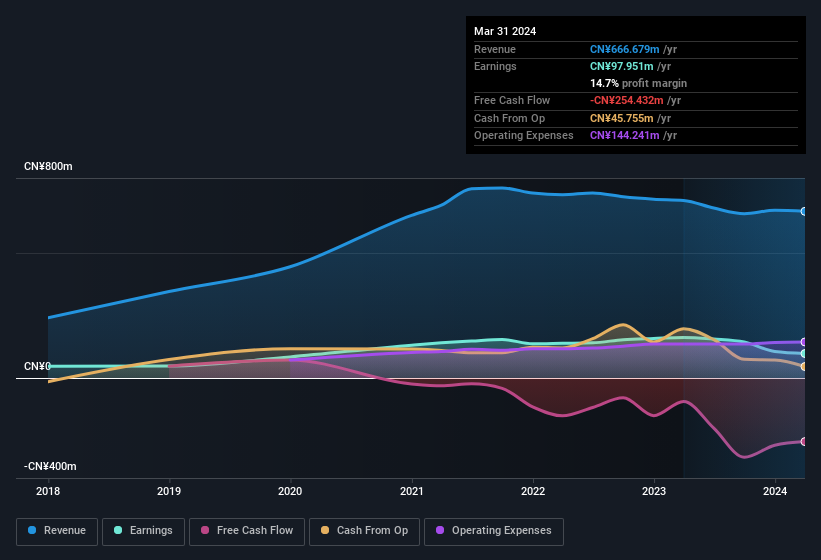The width and height of the screenshot is (821, 560).
Task: Click the -CN¥400m y-axis label
Action: point(50,466)
